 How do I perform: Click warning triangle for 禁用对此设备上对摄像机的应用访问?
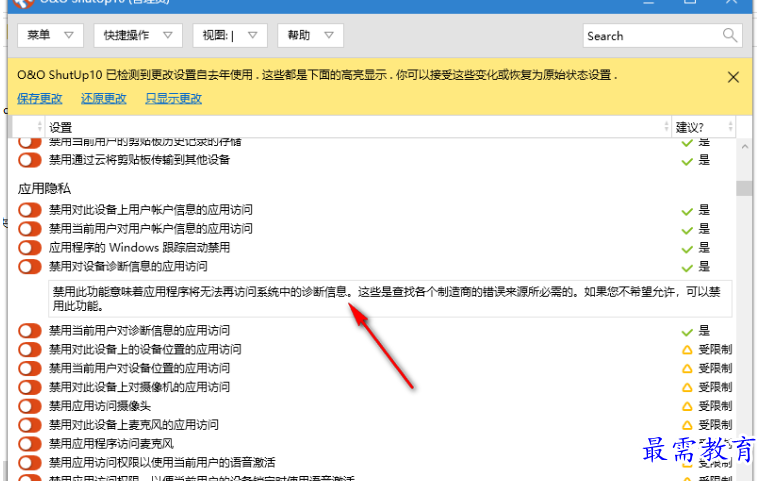tap(687, 388)
